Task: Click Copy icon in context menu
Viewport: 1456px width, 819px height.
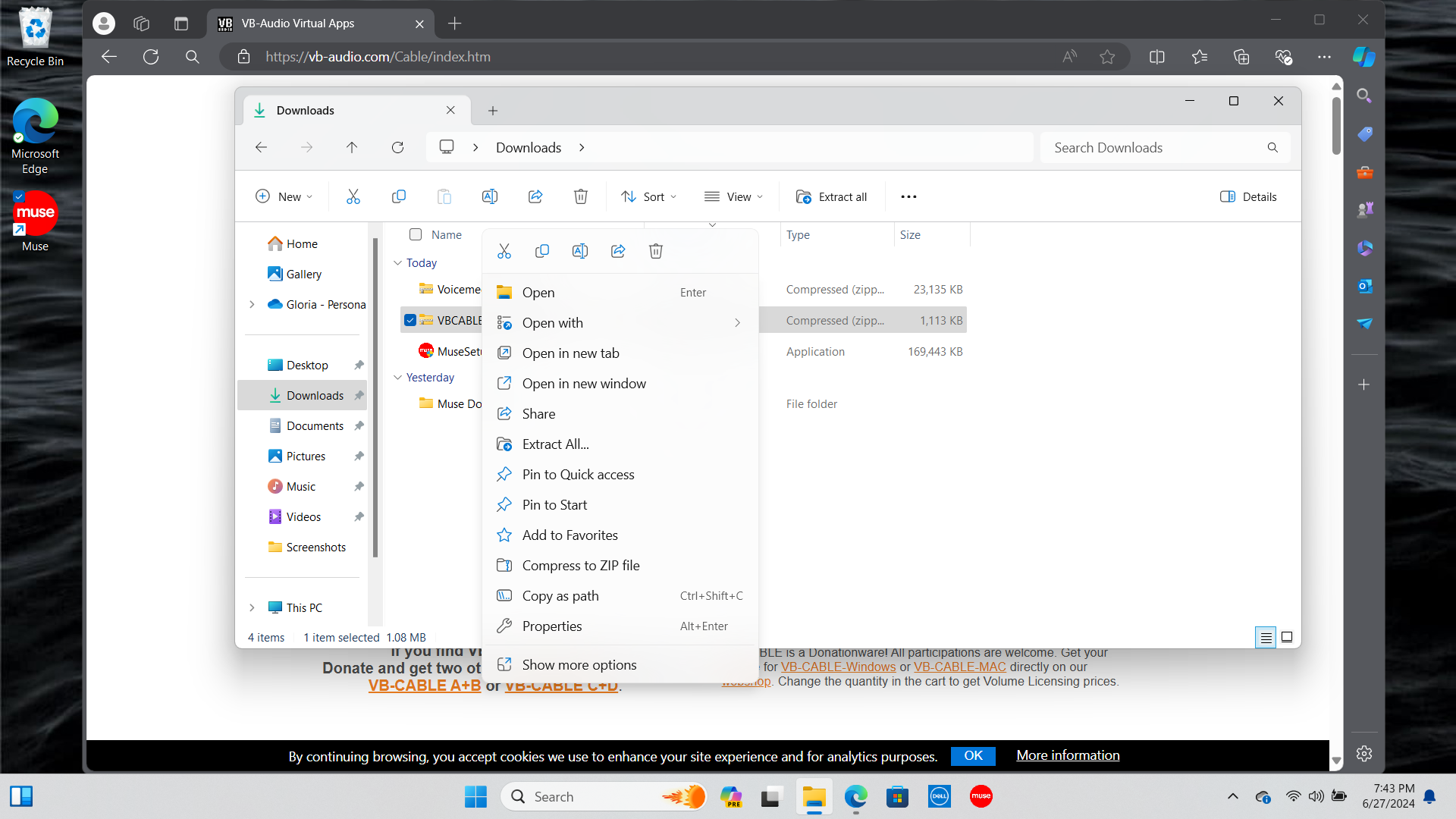Action: [542, 251]
